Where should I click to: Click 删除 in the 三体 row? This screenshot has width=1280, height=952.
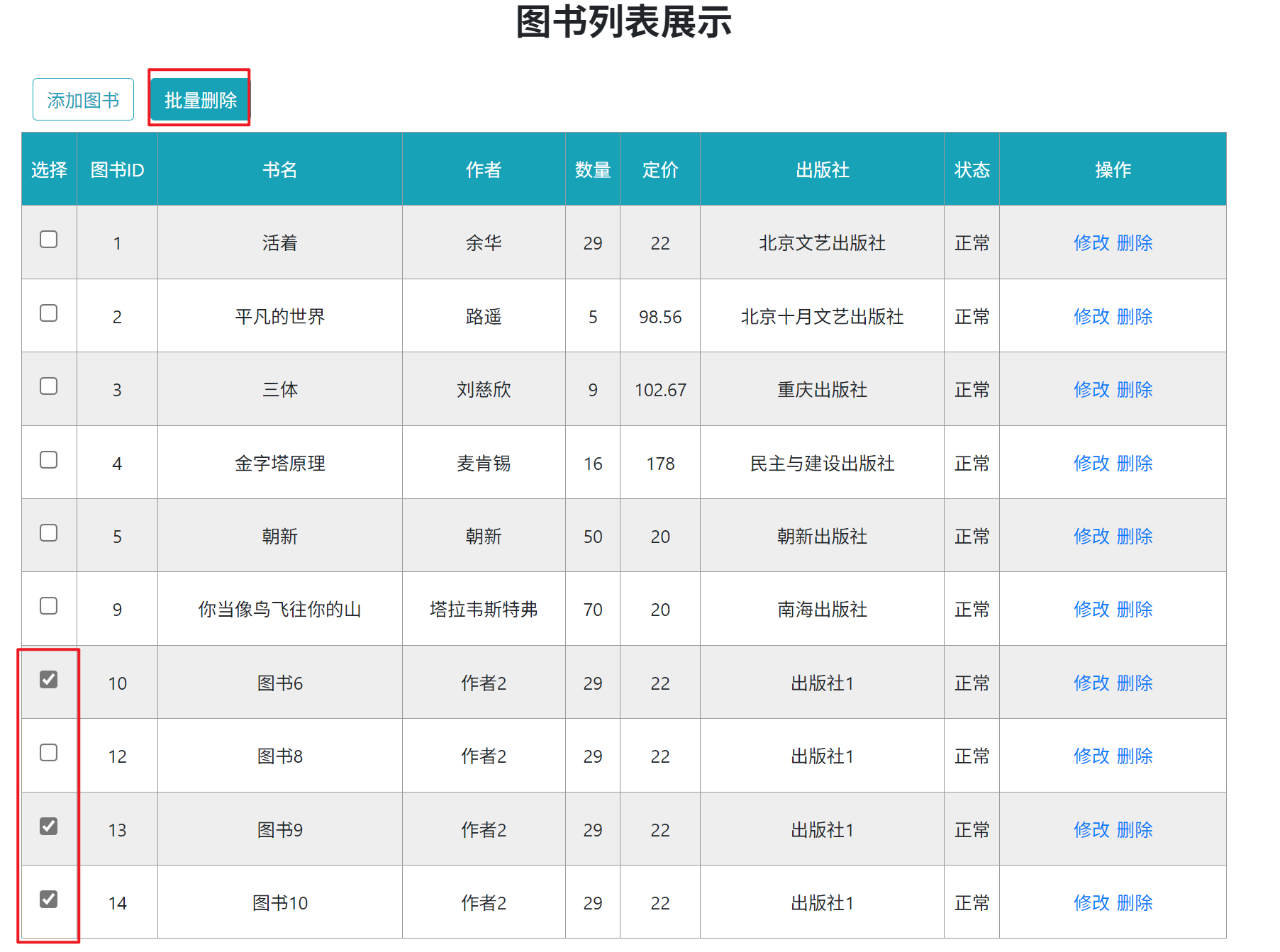pyautogui.click(x=1135, y=389)
